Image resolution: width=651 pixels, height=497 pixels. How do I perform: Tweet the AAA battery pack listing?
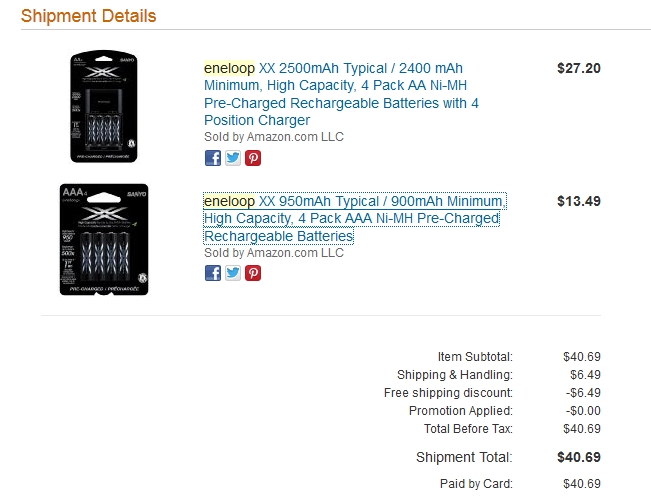232,273
